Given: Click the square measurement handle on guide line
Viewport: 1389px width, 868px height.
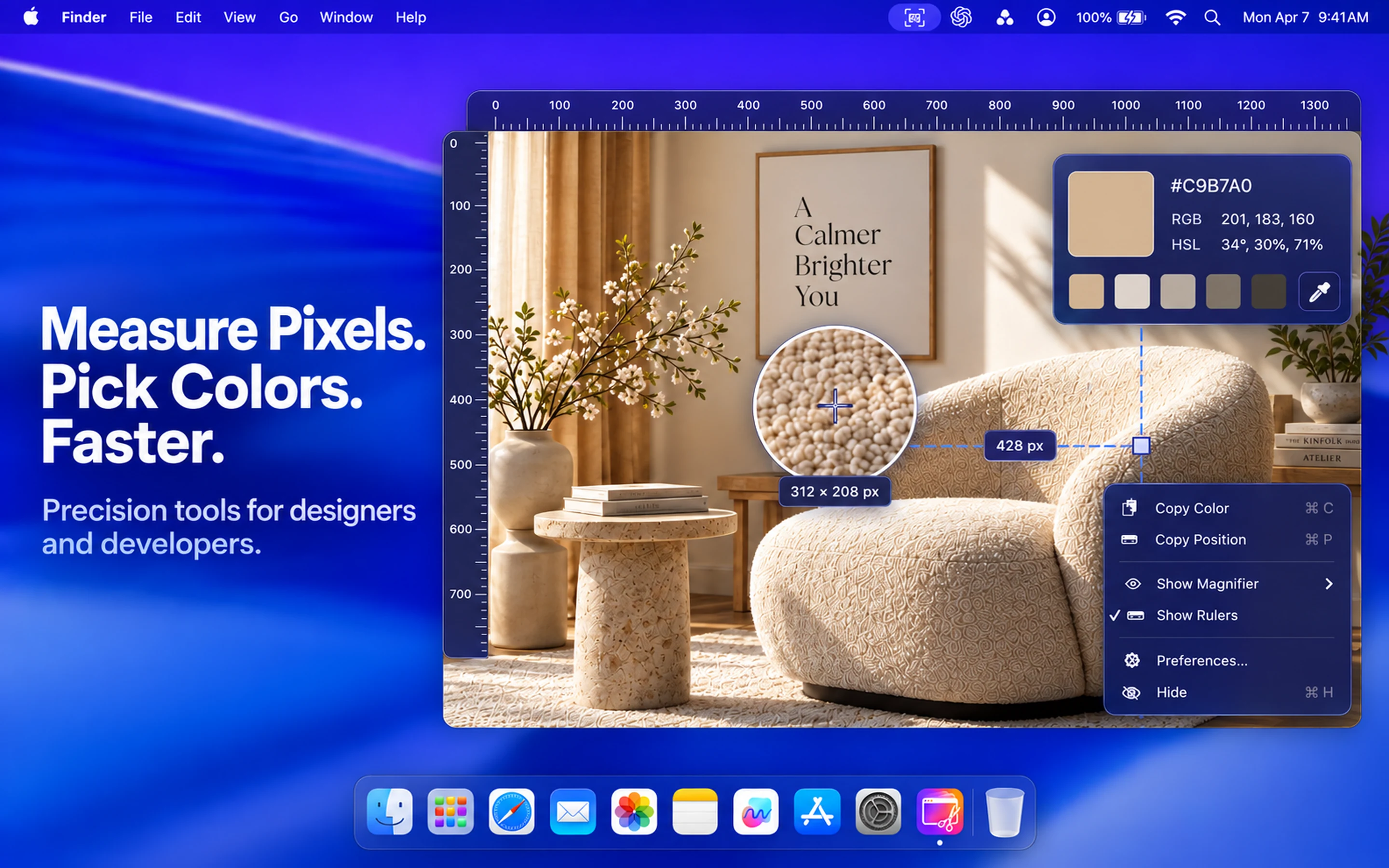Looking at the screenshot, I should 1141,446.
